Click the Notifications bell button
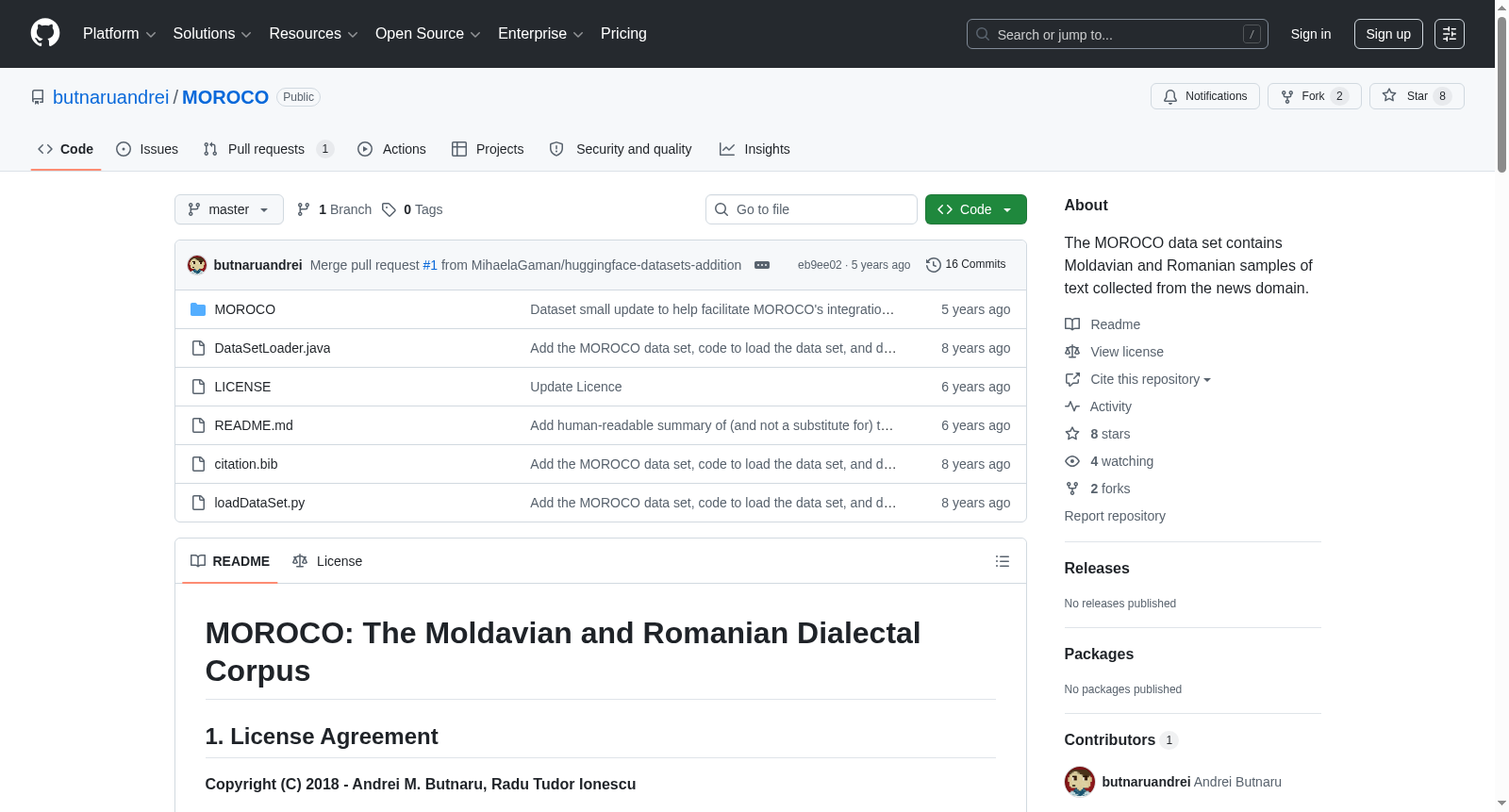The image size is (1509, 812). (x=1204, y=96)
